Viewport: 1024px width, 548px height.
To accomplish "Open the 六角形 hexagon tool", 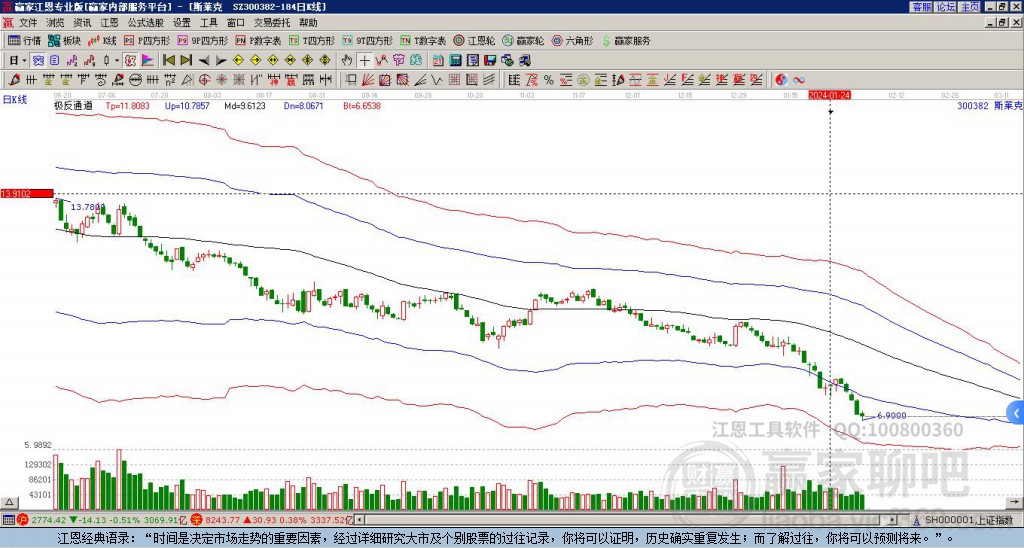I will pos(572,40).
